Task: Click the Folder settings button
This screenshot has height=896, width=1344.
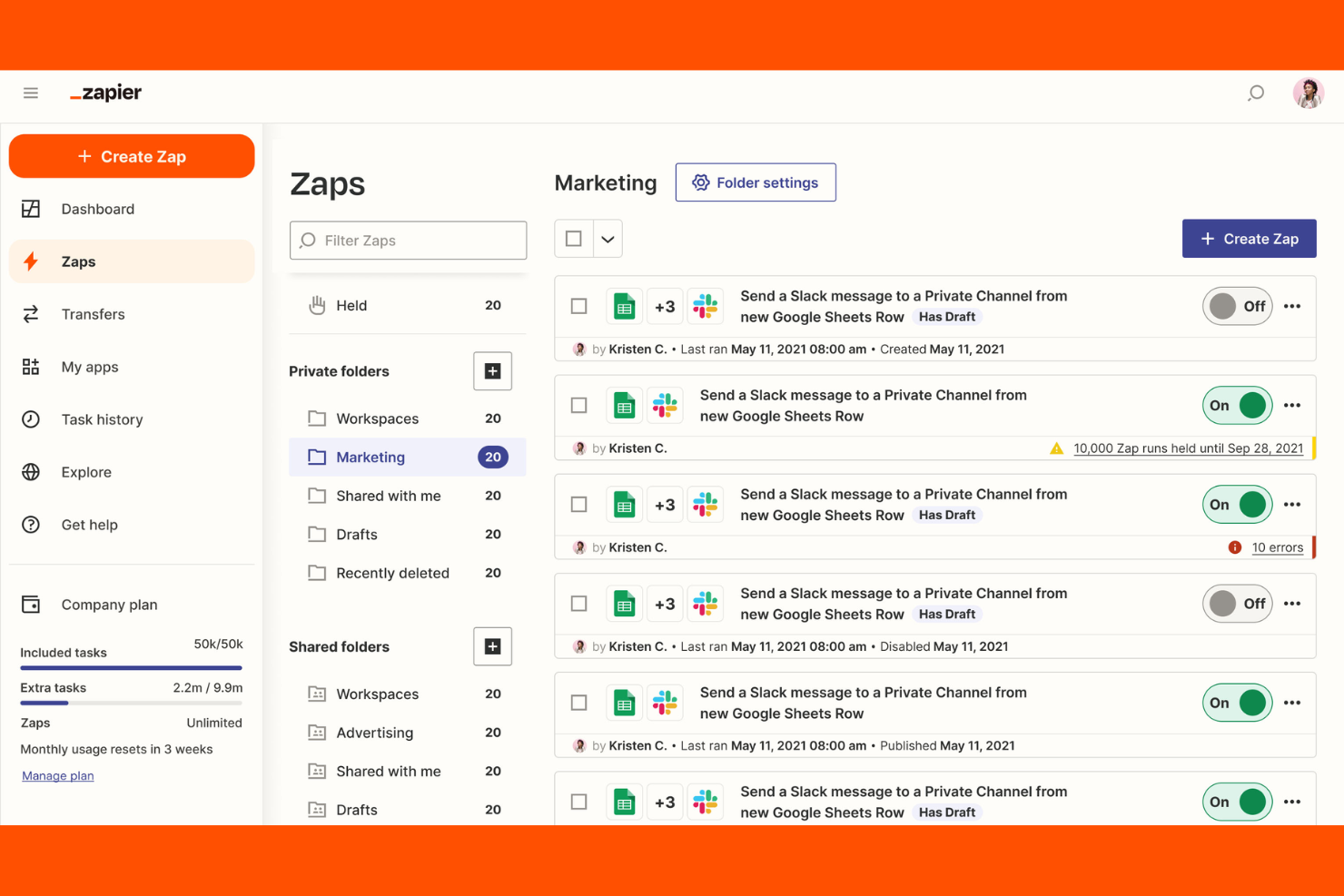Action: [x=756, y=182]
